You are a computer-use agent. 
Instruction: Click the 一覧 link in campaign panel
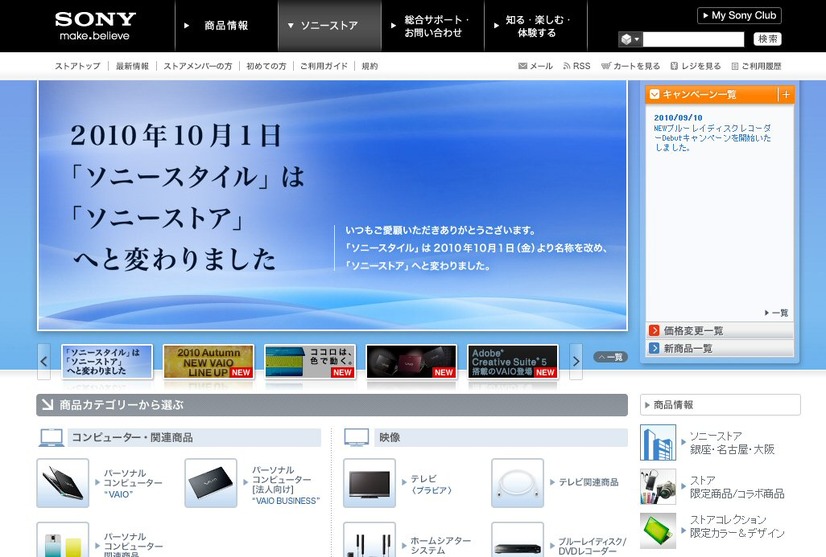(776, 313)
